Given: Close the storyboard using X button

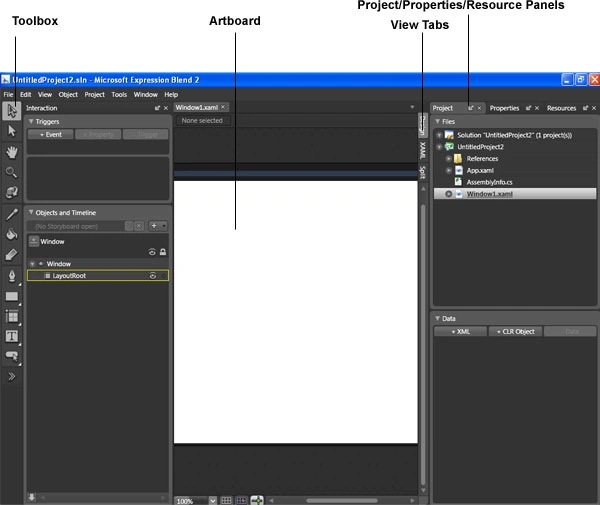Looking at the screenshot, I should tap(139, 226).
